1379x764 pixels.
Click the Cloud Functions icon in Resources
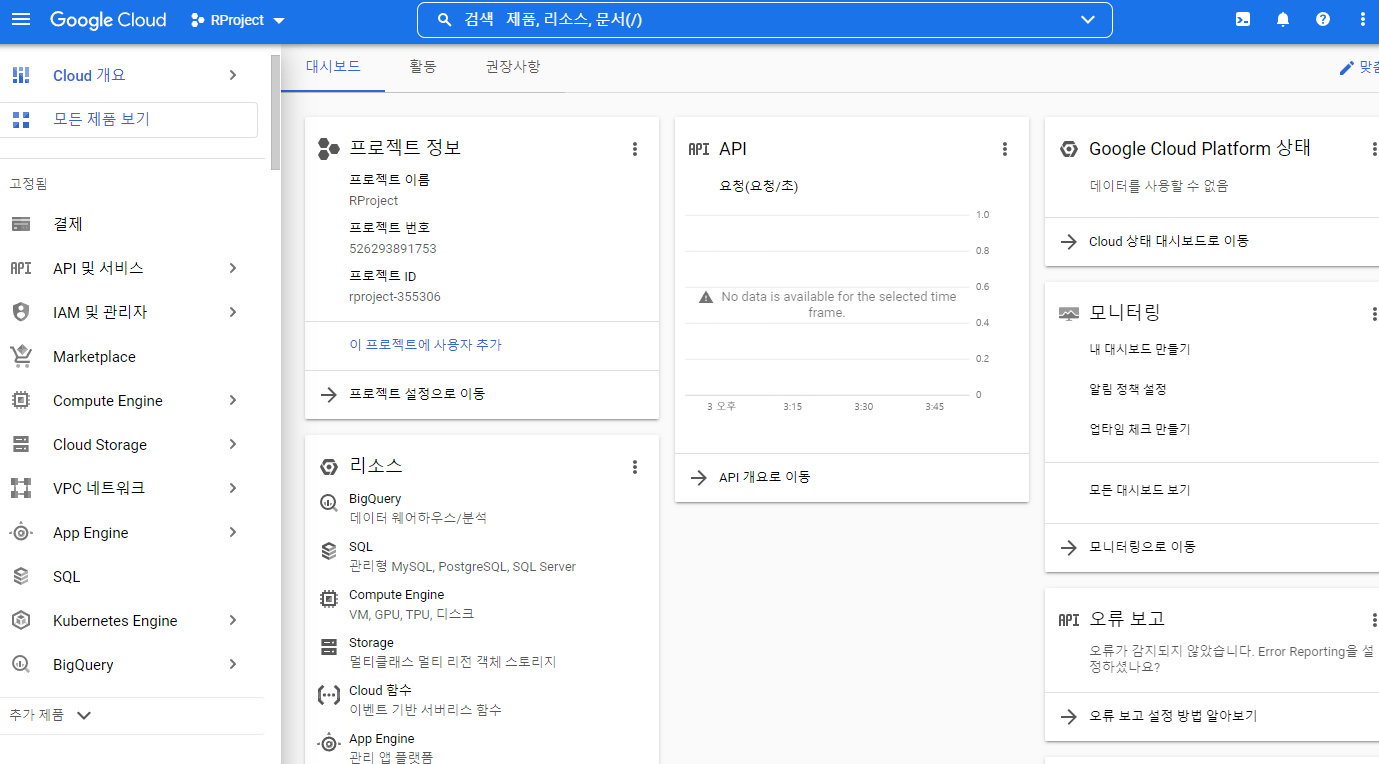click(328, 696)
